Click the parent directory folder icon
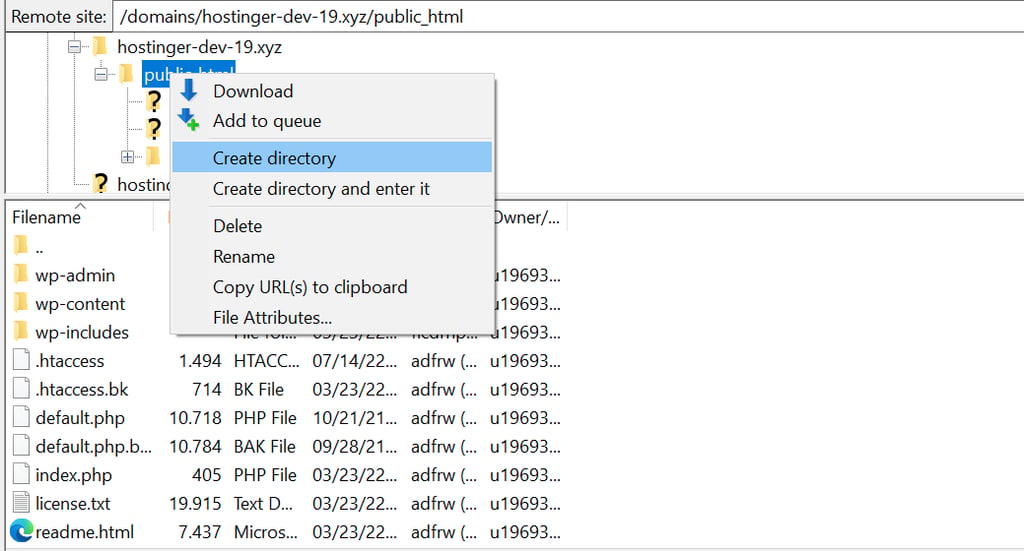This screenshot has width=1024, height=551. click(x=21, y=245)
